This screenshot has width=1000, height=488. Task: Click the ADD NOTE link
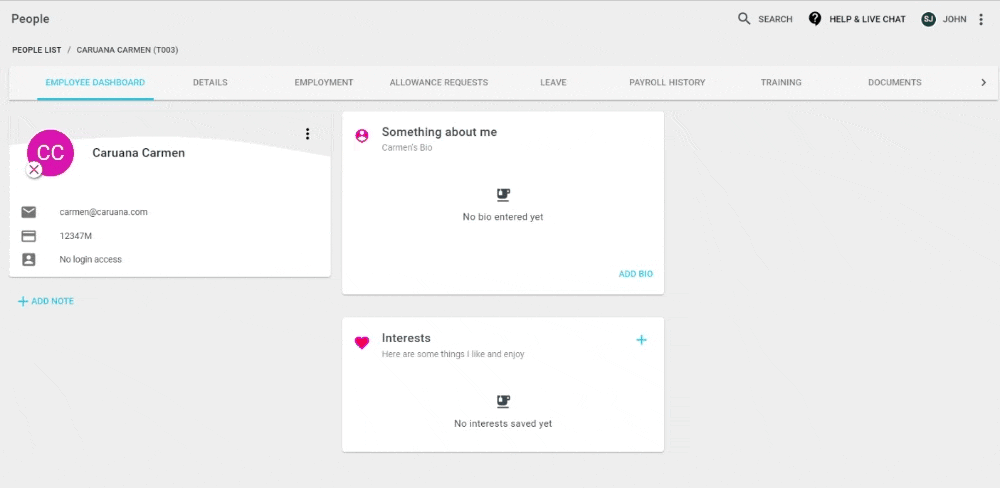pyautogui.click(x=46, y=301)
